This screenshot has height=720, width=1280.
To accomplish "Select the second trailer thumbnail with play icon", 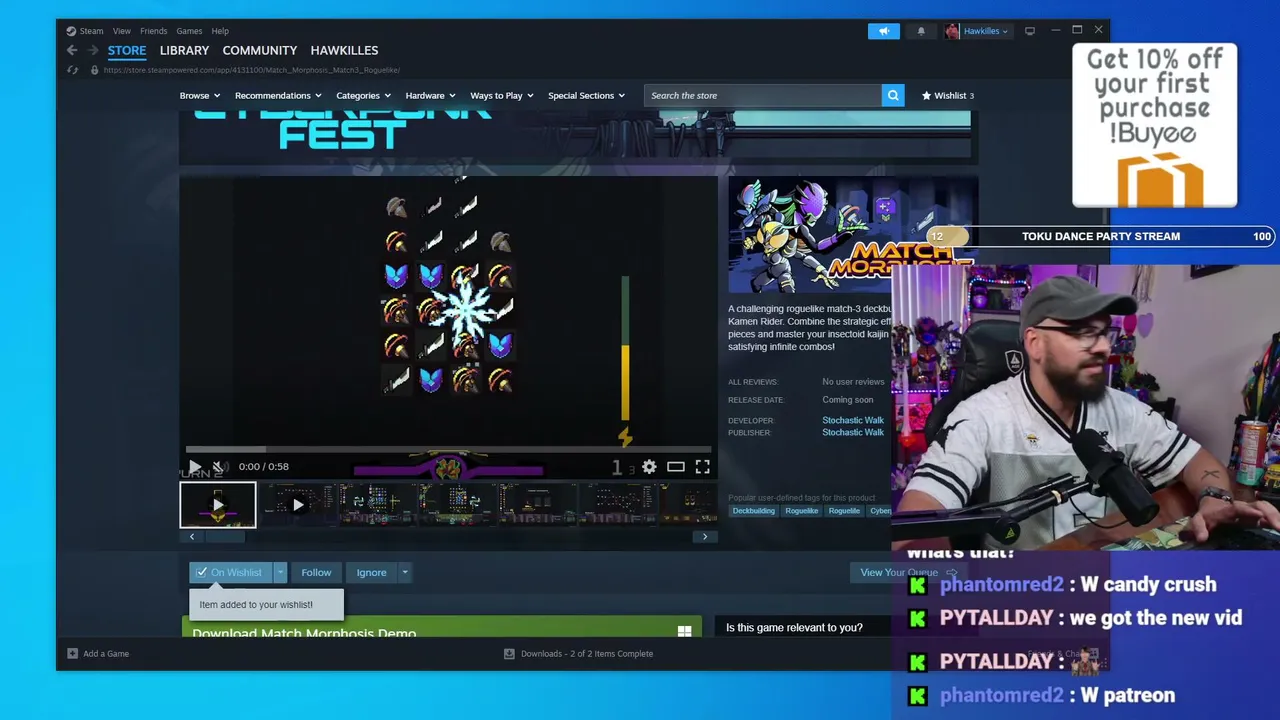I will click(297, 505).
